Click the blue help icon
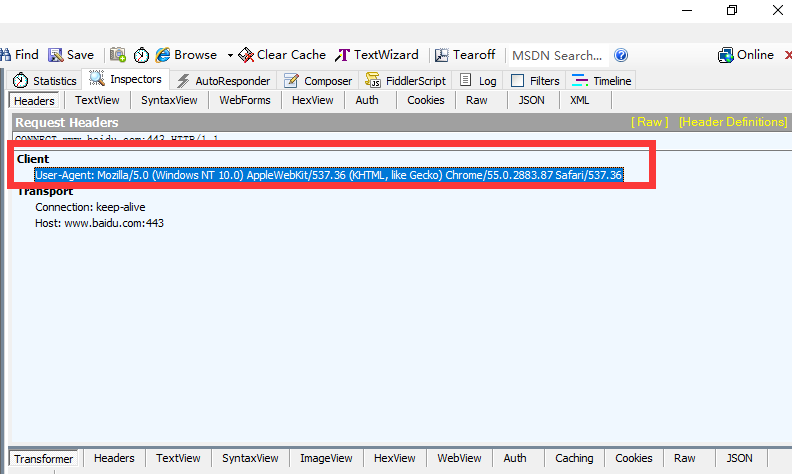 [621, 55]
